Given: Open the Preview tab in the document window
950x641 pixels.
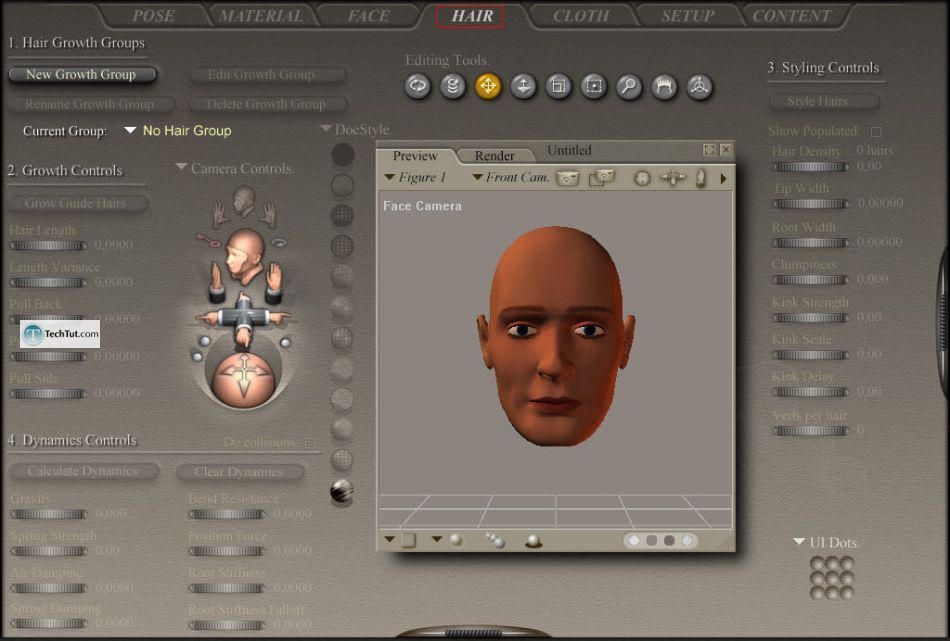Looking at the screenshot, I should [415, 156].
